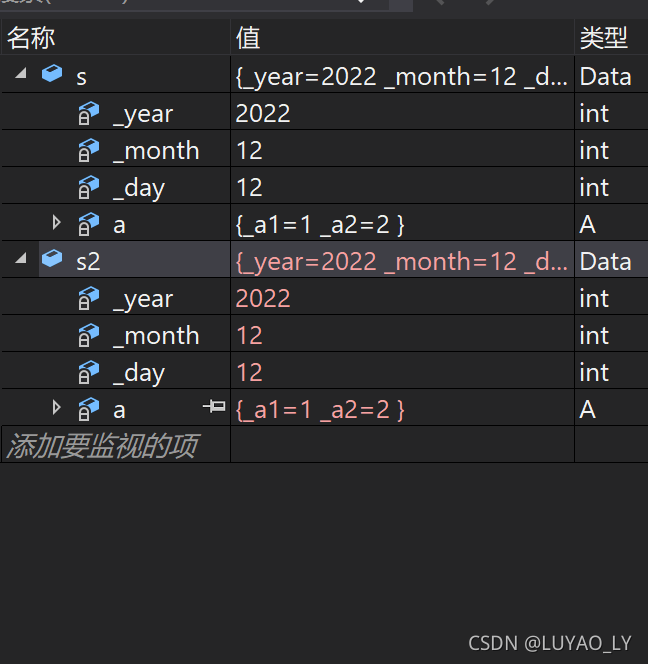The height and width of the screenshot is (664, 648).
Task: Collapse the s2 variable tree node
Action: tap(21, 258)
